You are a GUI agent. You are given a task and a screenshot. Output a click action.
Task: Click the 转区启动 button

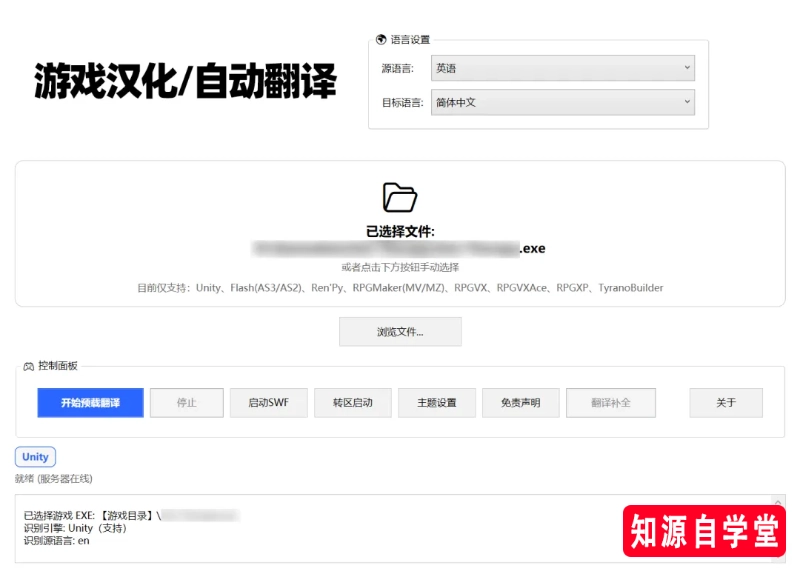(x=353, y=403)
